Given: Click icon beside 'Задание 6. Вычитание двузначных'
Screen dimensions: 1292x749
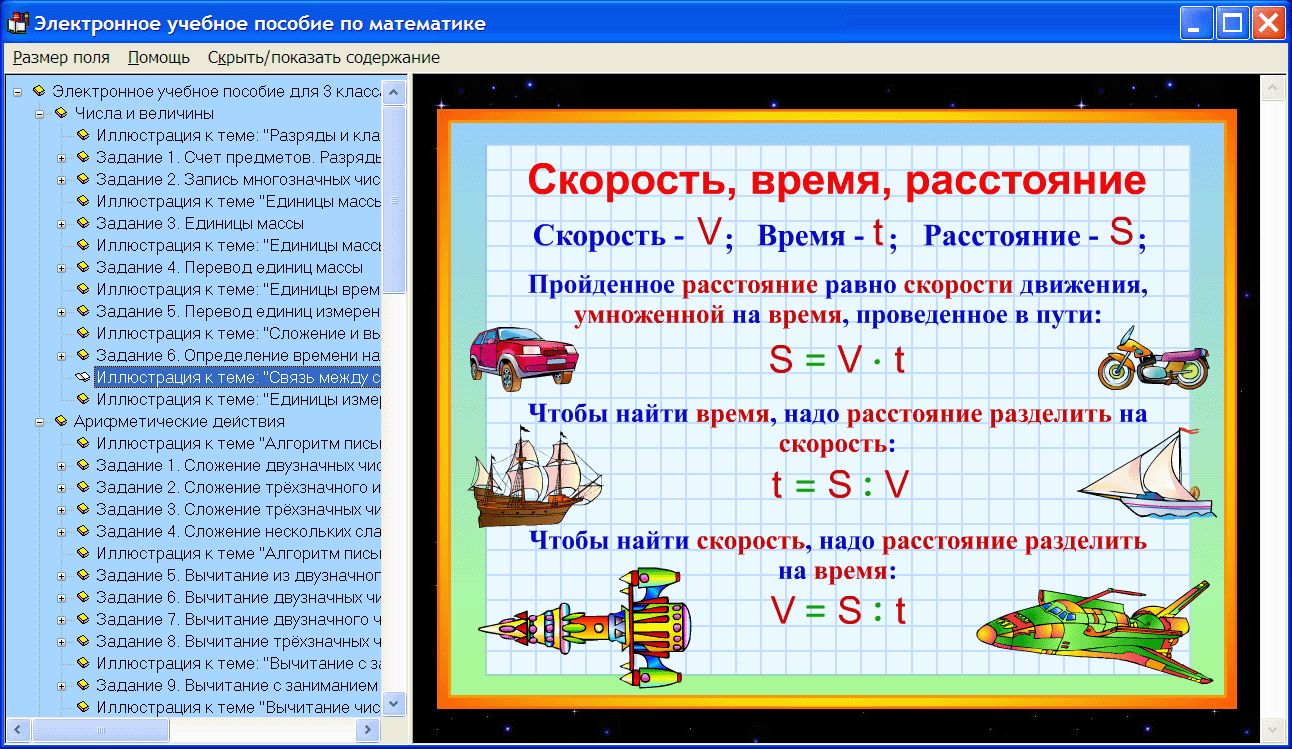Looking at the screenshot, I should click(83, 598).
